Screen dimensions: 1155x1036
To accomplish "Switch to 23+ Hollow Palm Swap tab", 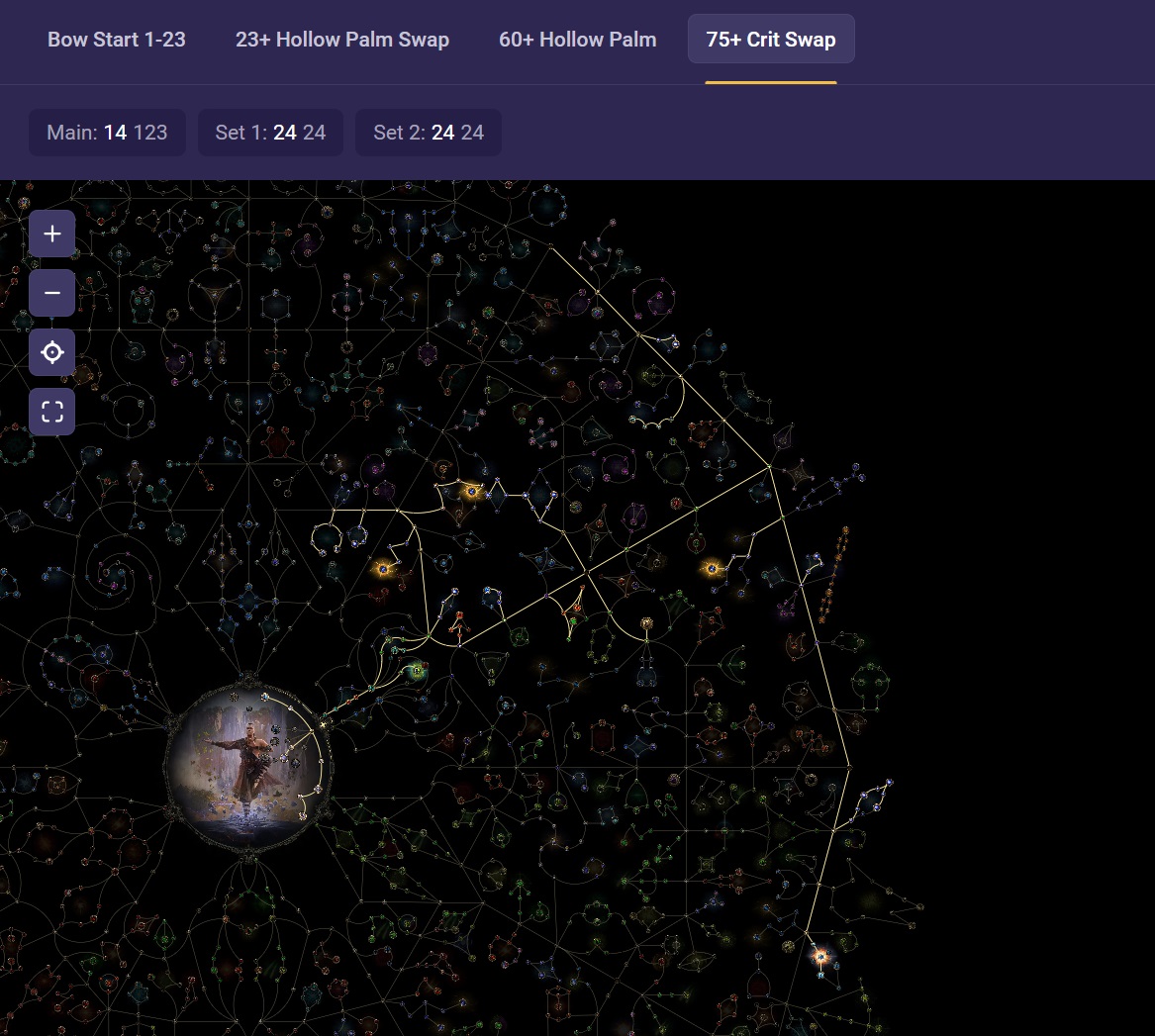I will point(342,40).
